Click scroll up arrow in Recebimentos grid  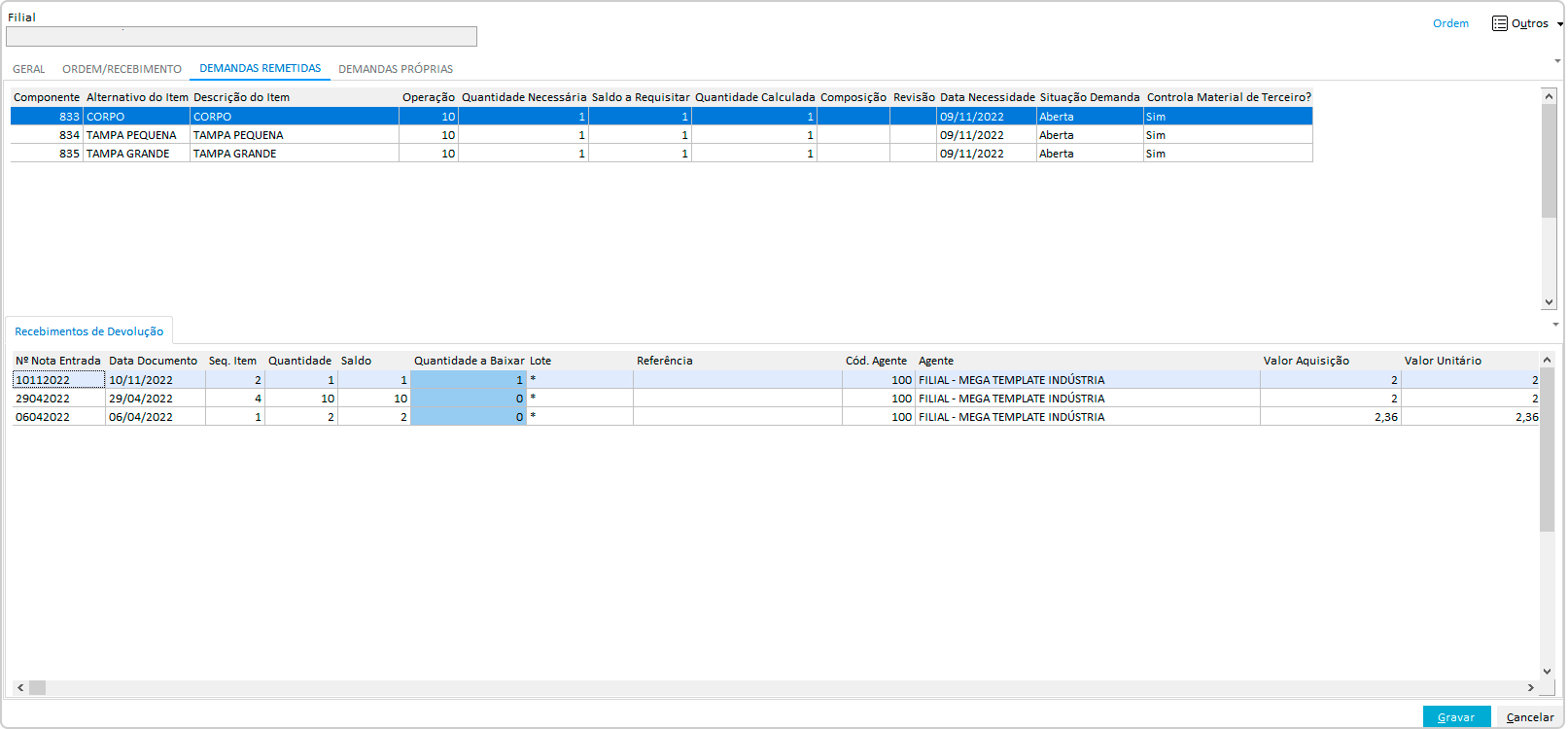(1547, 360)
